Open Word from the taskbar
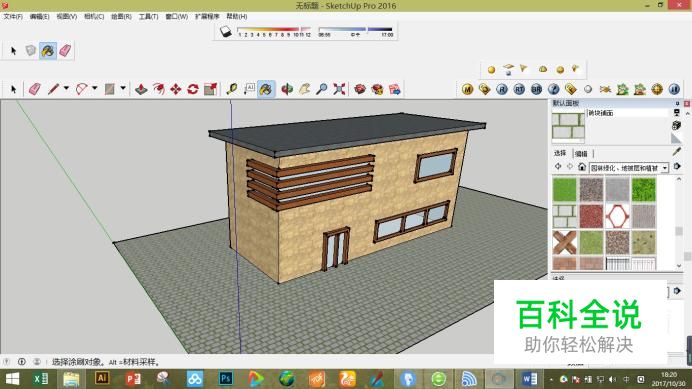This screenshot has height=389, width=692. point(530,379)
